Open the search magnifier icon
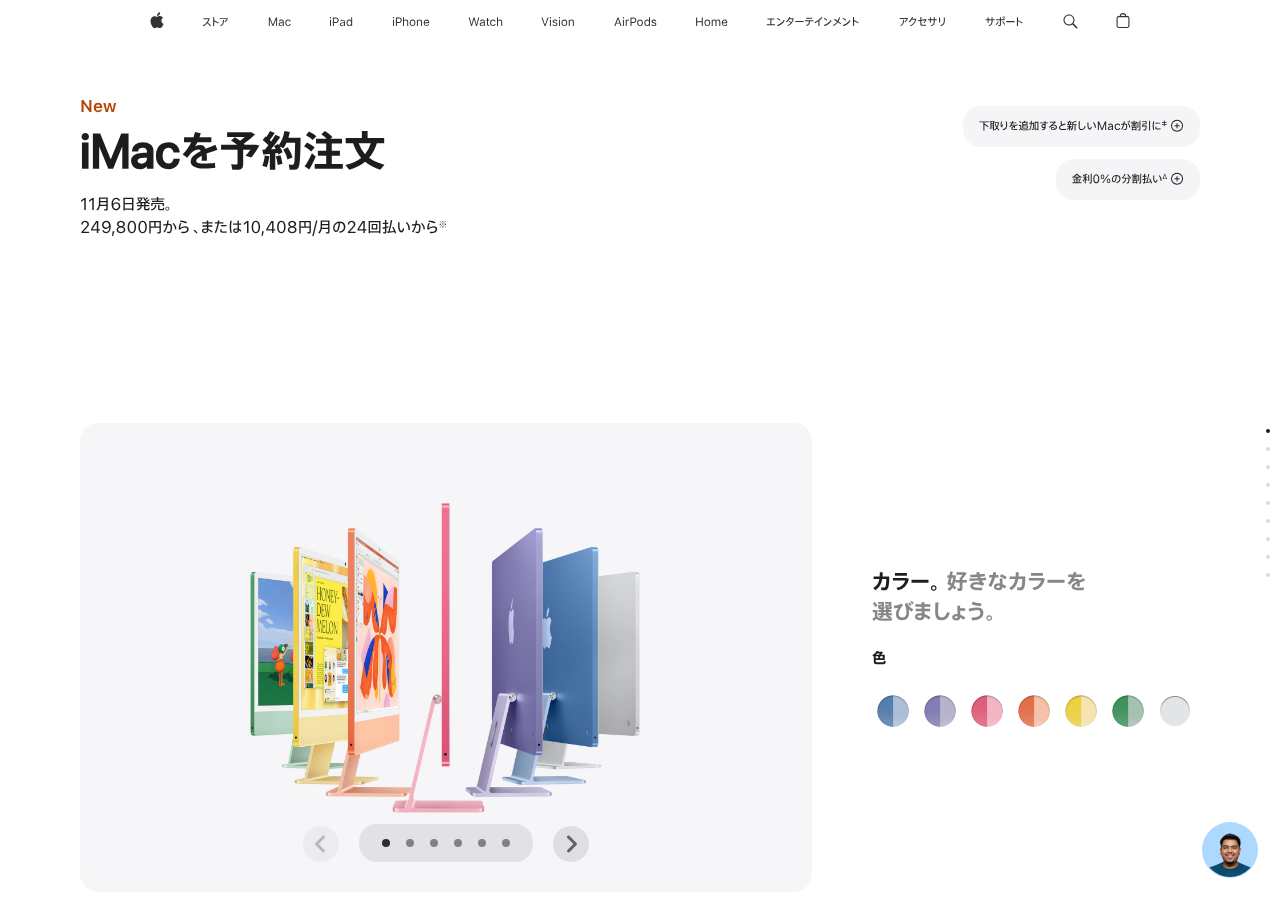 (x=1070, y=21)
